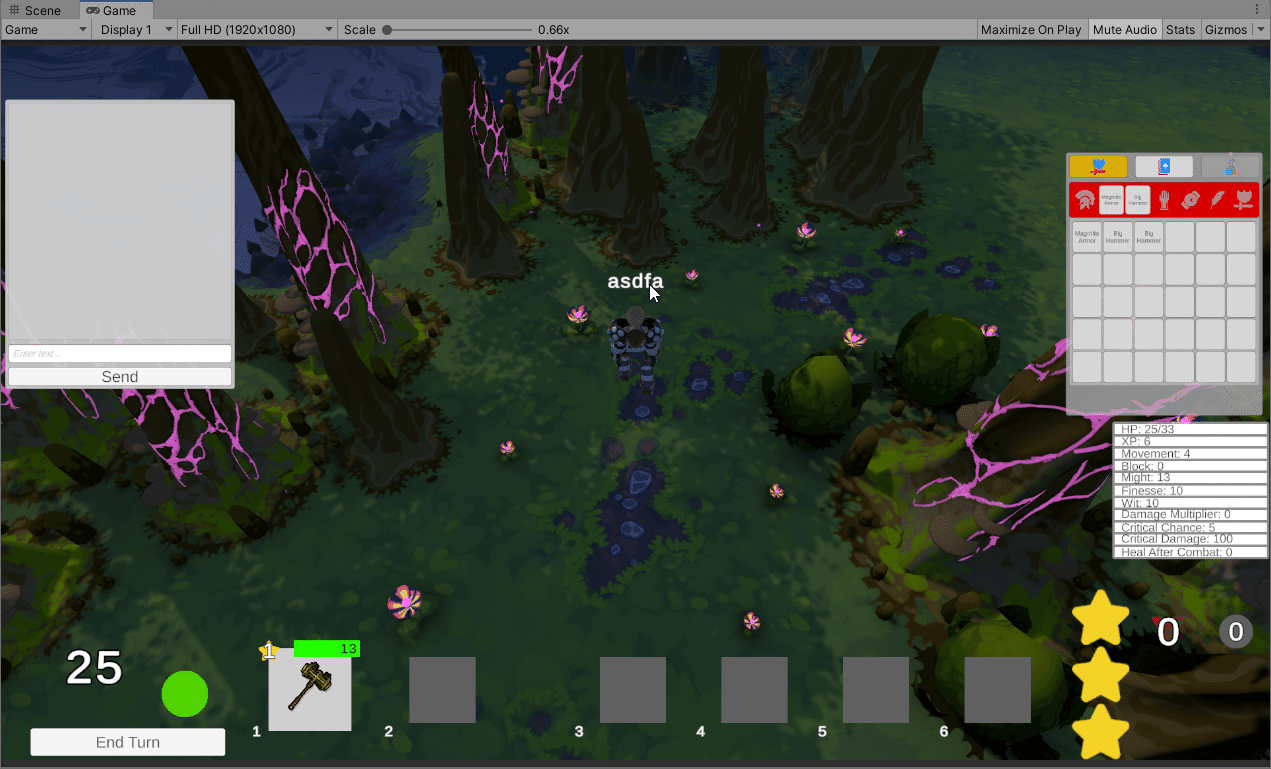Switch to the Scene tab
Image resolution: width=1271 pixels, height=769 pixels.
click(x=35, y=10)
